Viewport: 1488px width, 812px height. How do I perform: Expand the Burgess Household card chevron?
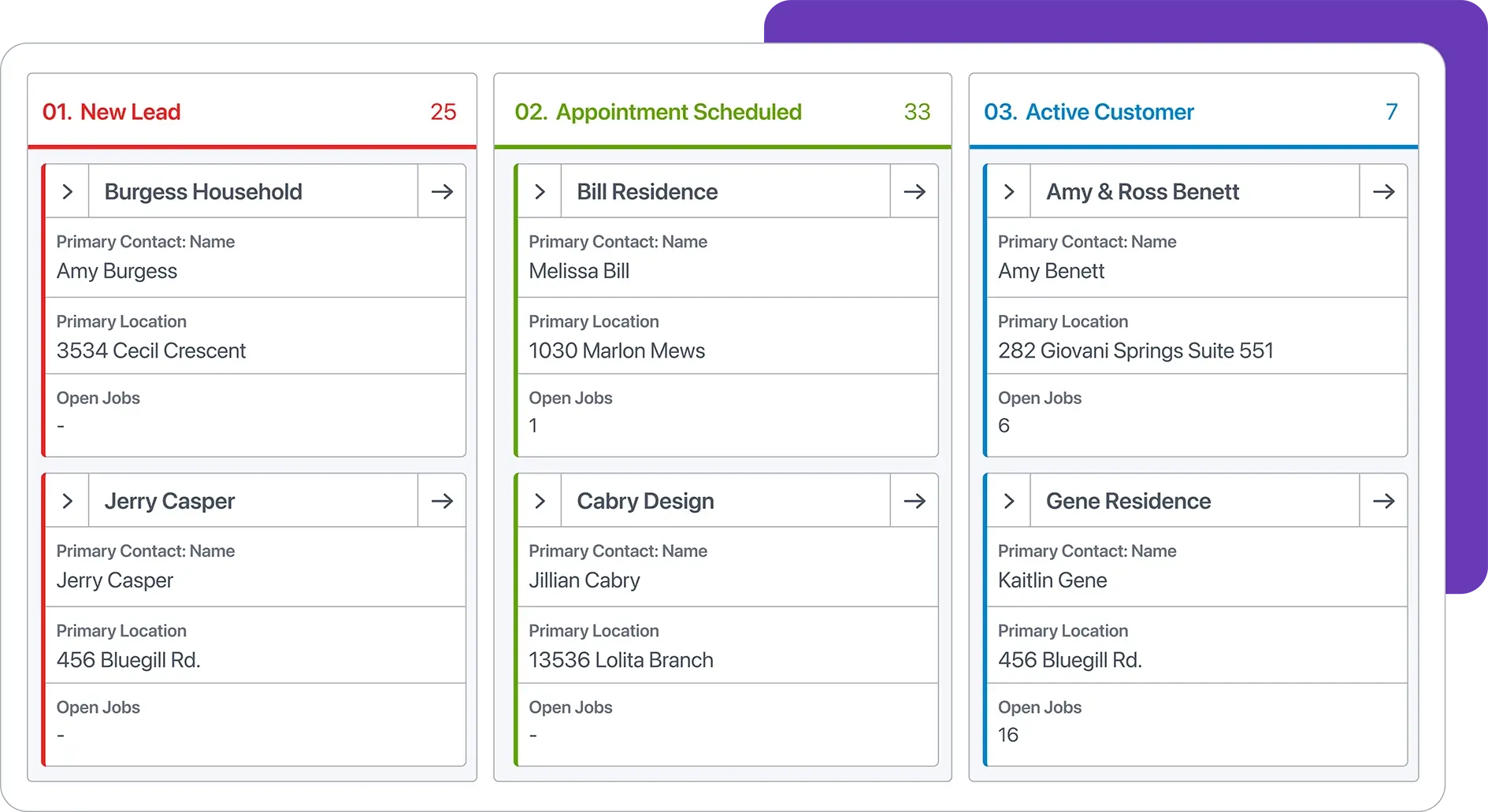pos(68,191)
